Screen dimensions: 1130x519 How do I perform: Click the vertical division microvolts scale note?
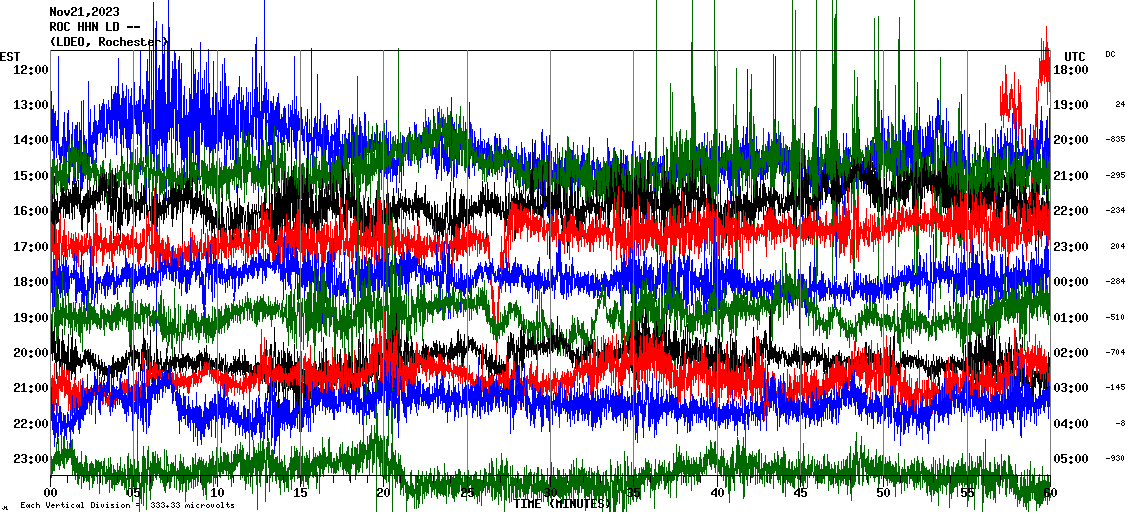(x=127, y=505)
